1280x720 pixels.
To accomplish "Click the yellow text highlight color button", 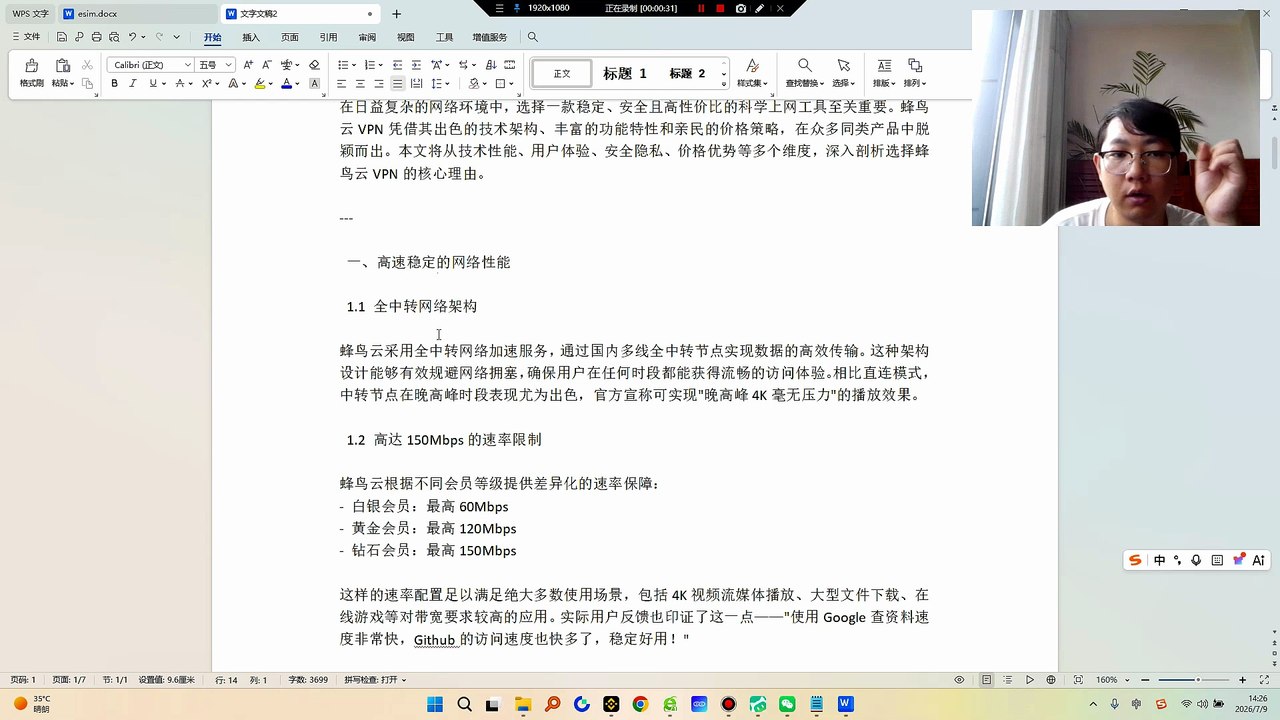I will [x=260, y=84].
